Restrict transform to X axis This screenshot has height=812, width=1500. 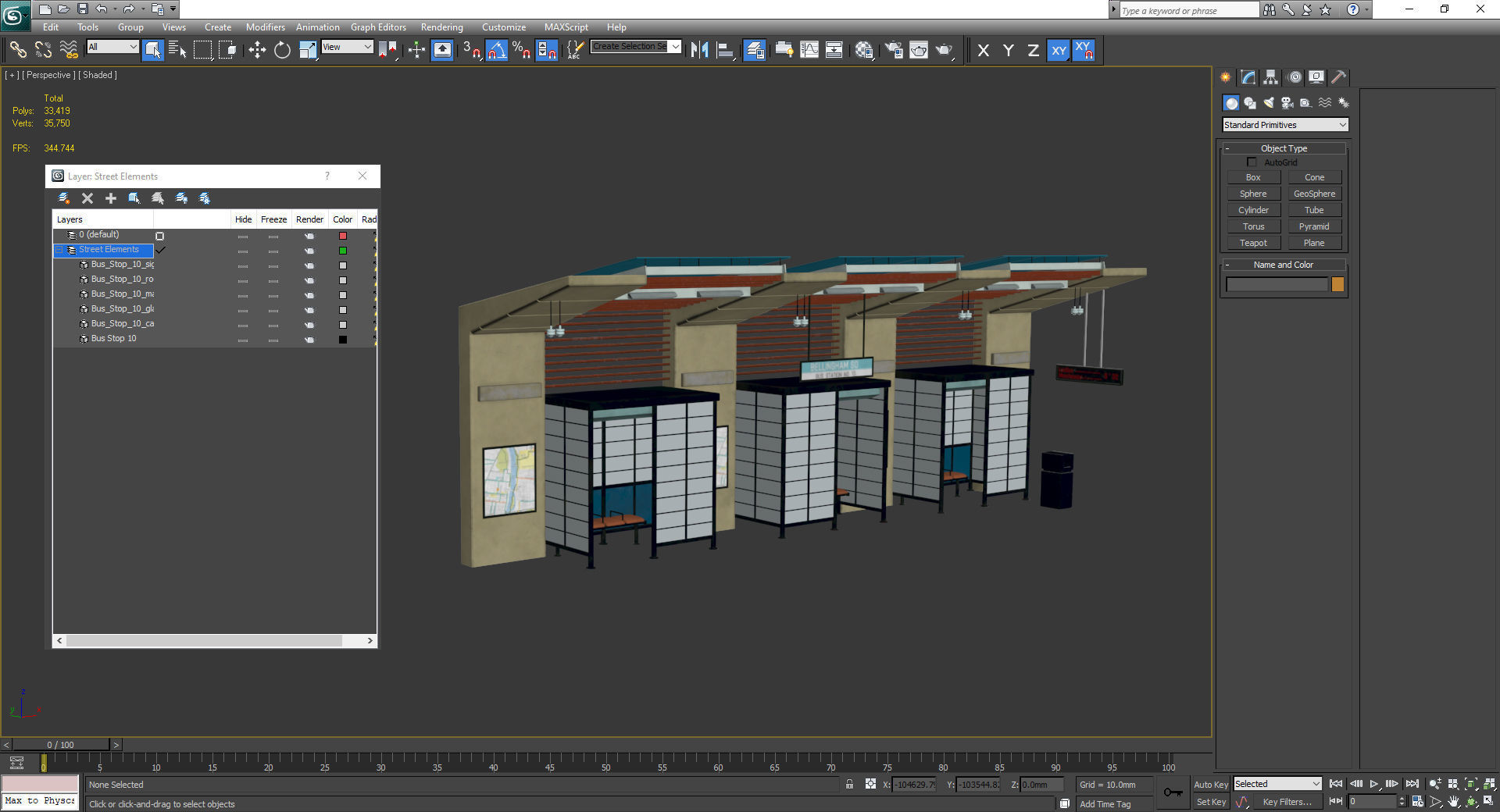984,50
